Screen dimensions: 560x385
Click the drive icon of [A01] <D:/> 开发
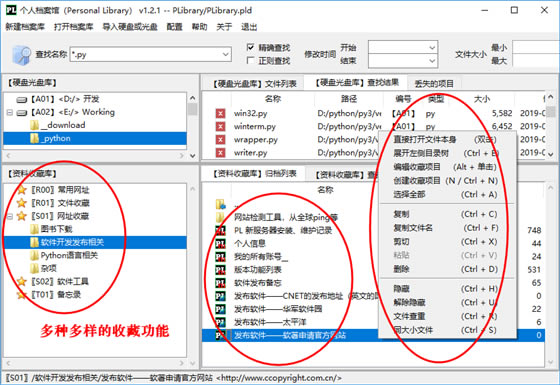coord(22,100)
